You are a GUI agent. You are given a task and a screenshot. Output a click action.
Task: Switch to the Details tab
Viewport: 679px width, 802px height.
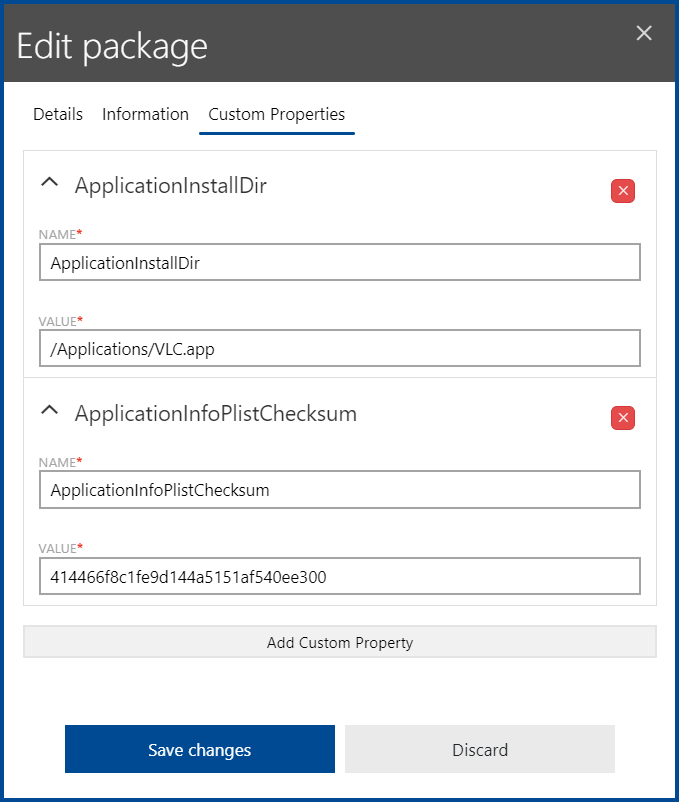(58, 114)
